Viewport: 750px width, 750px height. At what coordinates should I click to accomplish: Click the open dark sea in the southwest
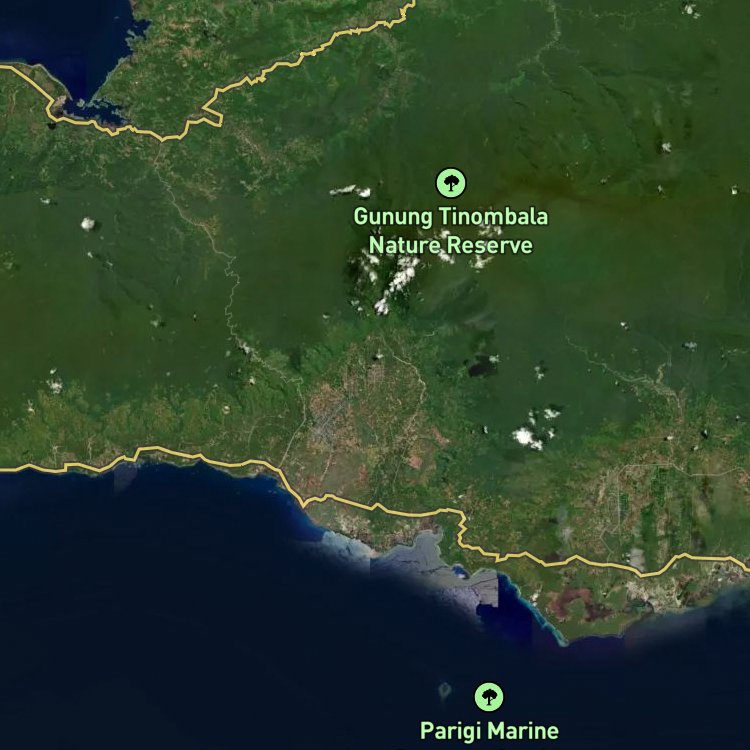coord(143,622)
